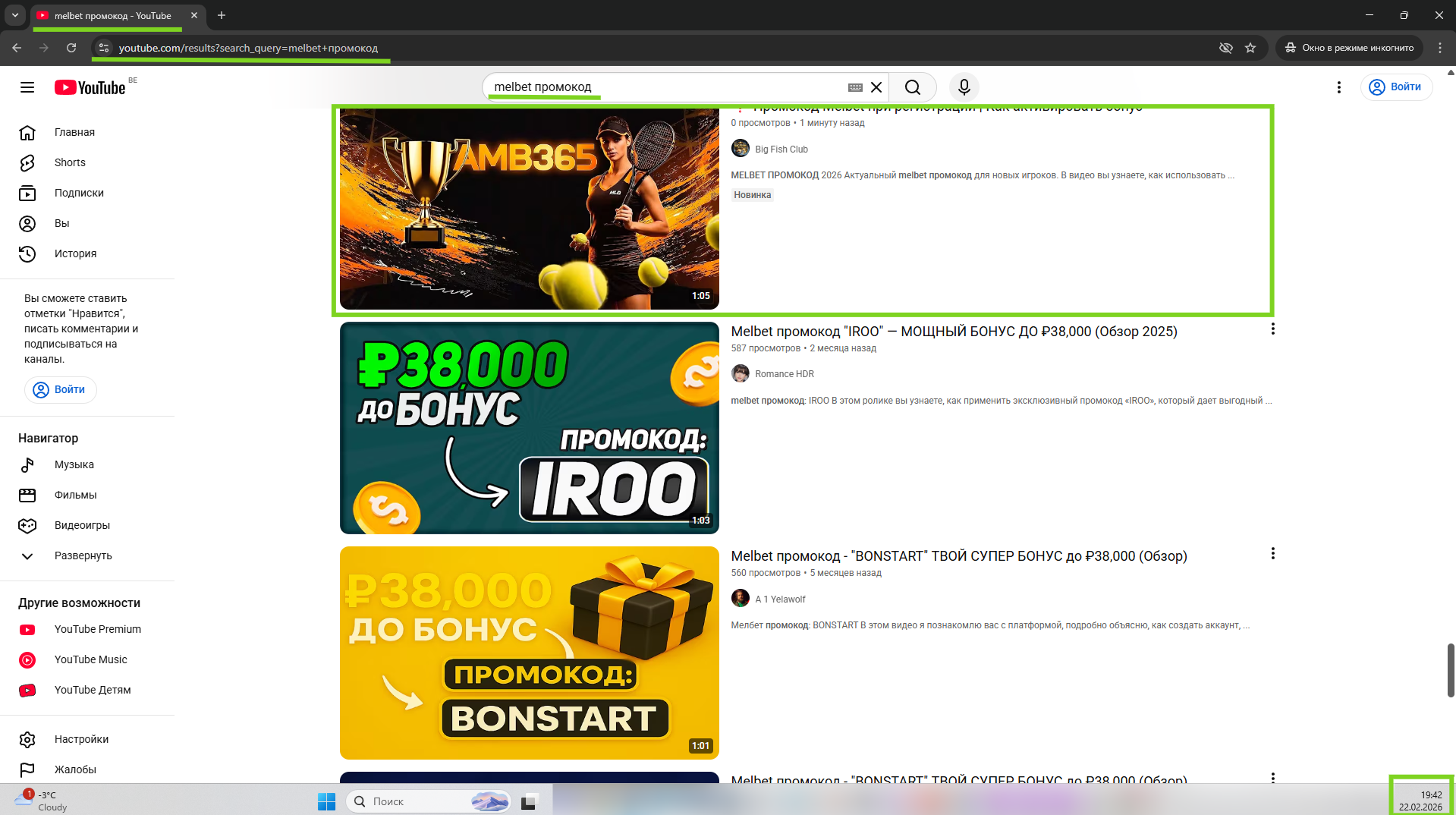This screenshot has width=1456, height=815.
Task: Click the A 1 Yelawolf channel avatar
Action: pyautogui.click(x=741, y=598)
